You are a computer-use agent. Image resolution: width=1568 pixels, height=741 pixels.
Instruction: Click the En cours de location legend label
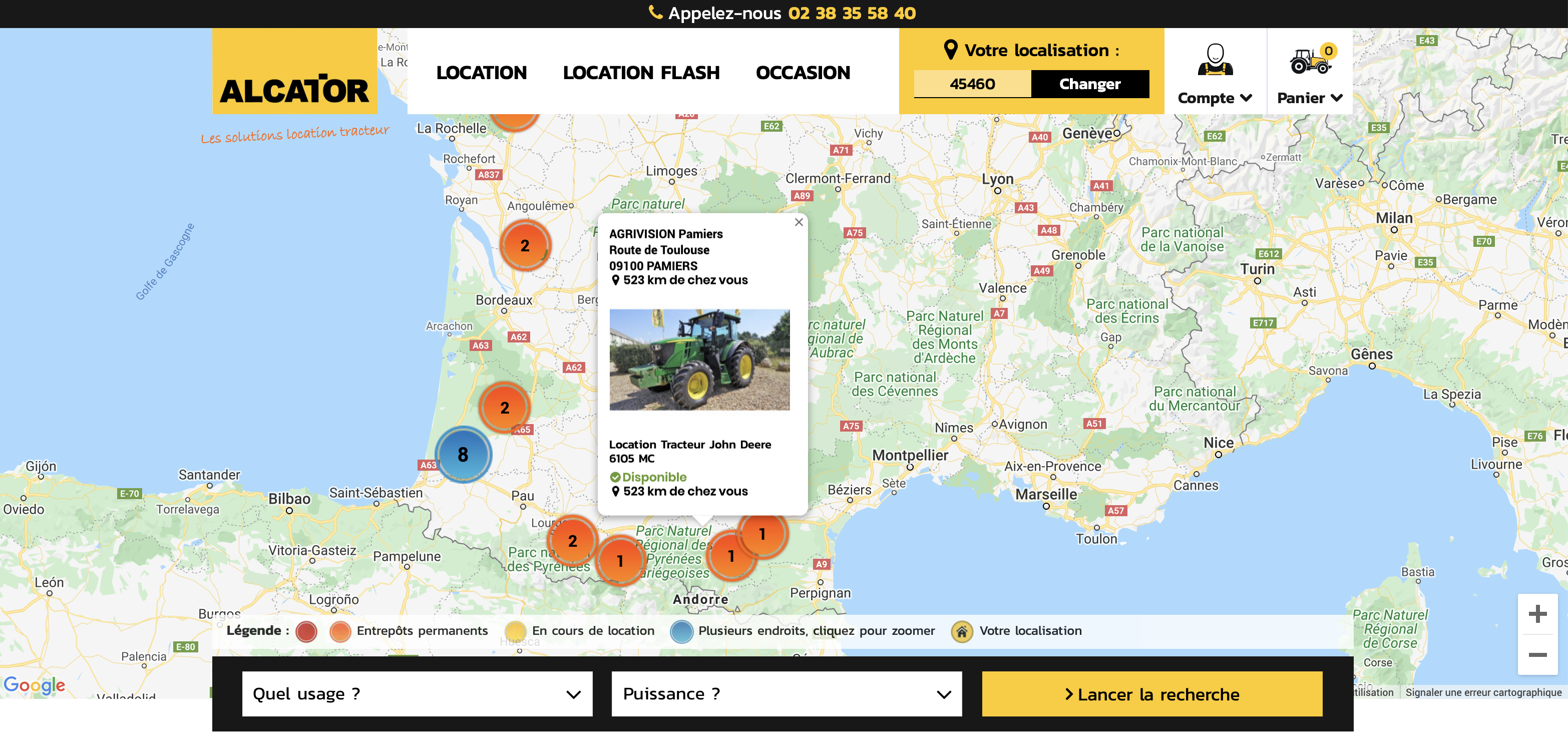pyautogui.click(x=593, y=631)
